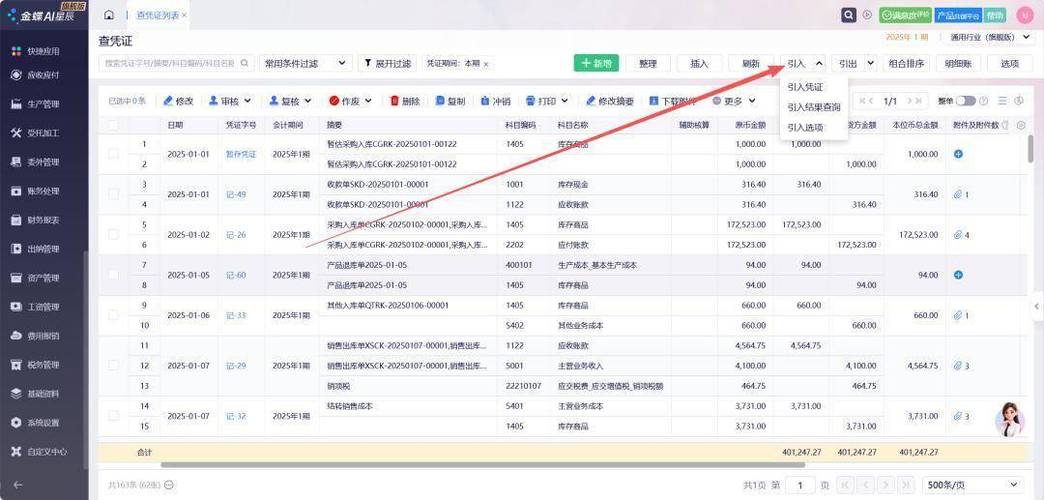Expand the 审核 dropdown

pyautogui.click(x=248, y=101)
